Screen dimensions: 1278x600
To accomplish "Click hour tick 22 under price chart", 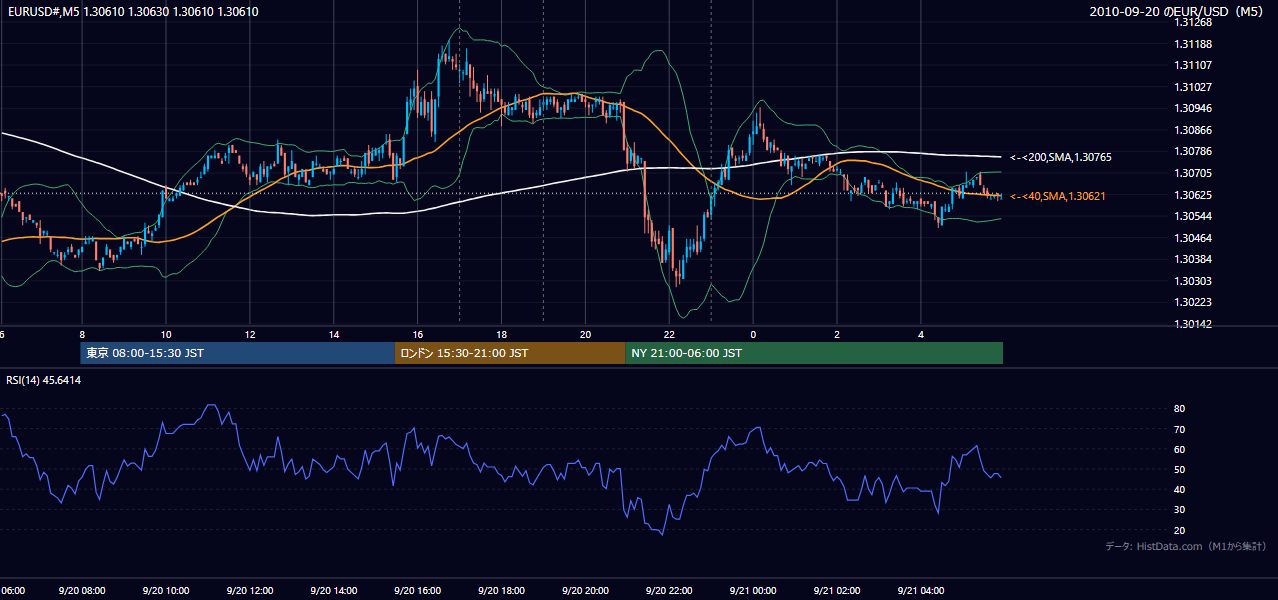I will [670, 335].
